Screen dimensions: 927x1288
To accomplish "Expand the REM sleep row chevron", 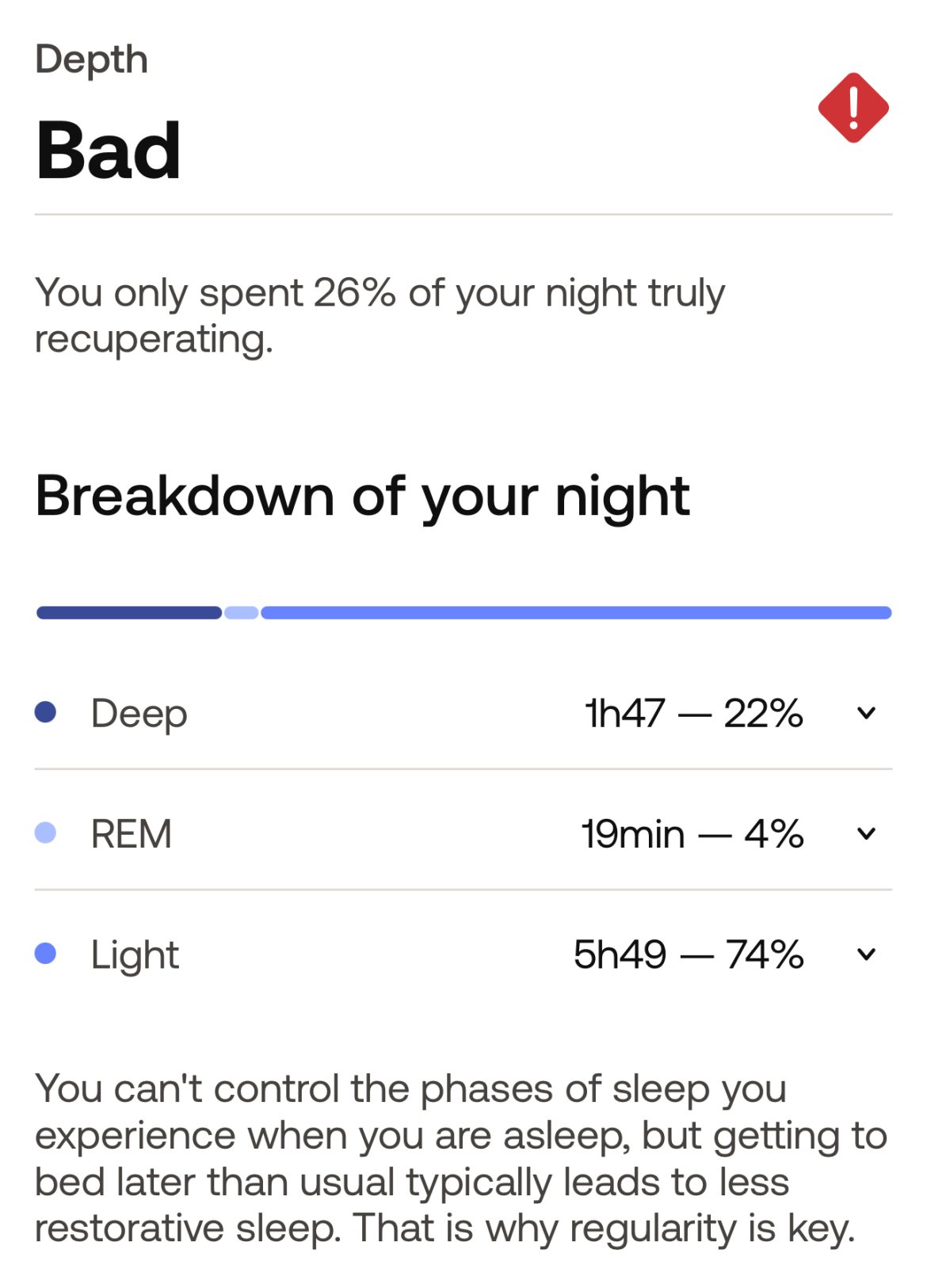I will pyautogui.click(x=866, y=833).
